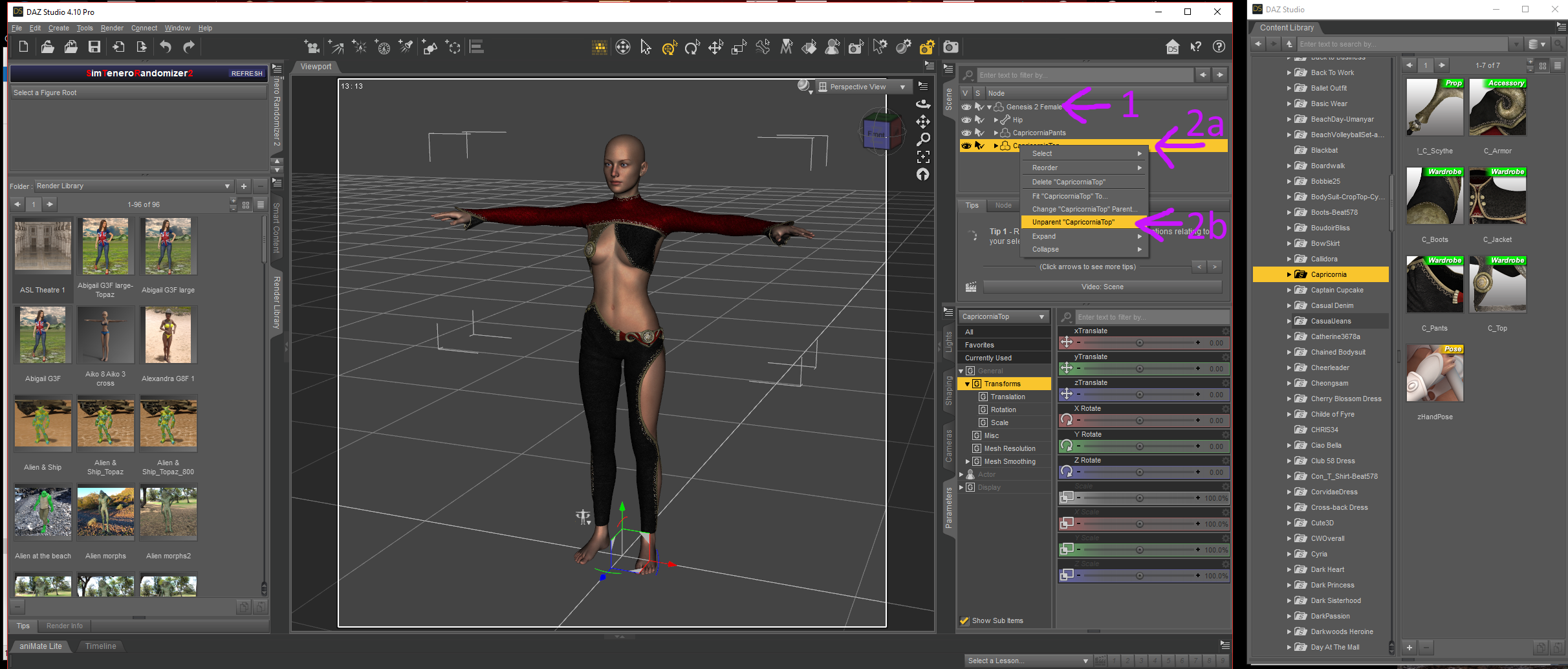Screen dimensions: 1568x669
Task: Expand the CapricorniaPants node
Action: pos(996,133)
